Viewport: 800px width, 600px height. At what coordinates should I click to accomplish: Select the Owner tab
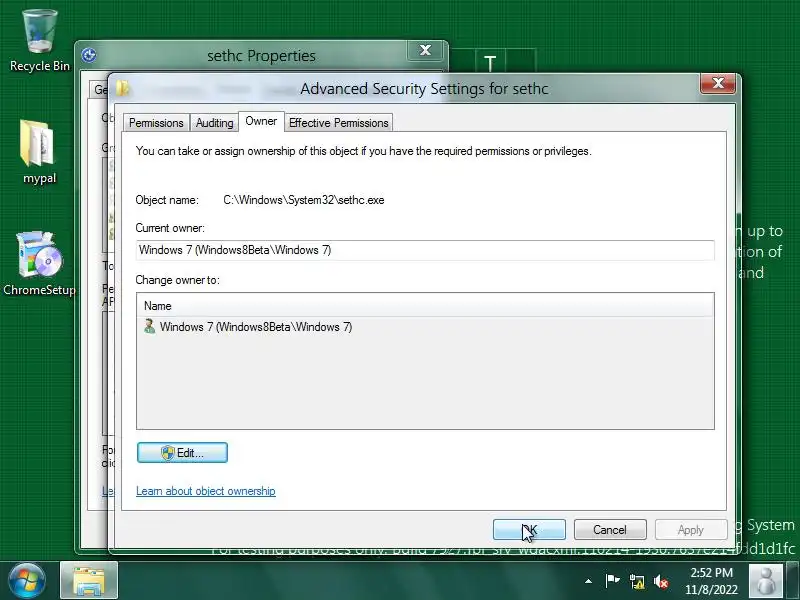[261, 121]
